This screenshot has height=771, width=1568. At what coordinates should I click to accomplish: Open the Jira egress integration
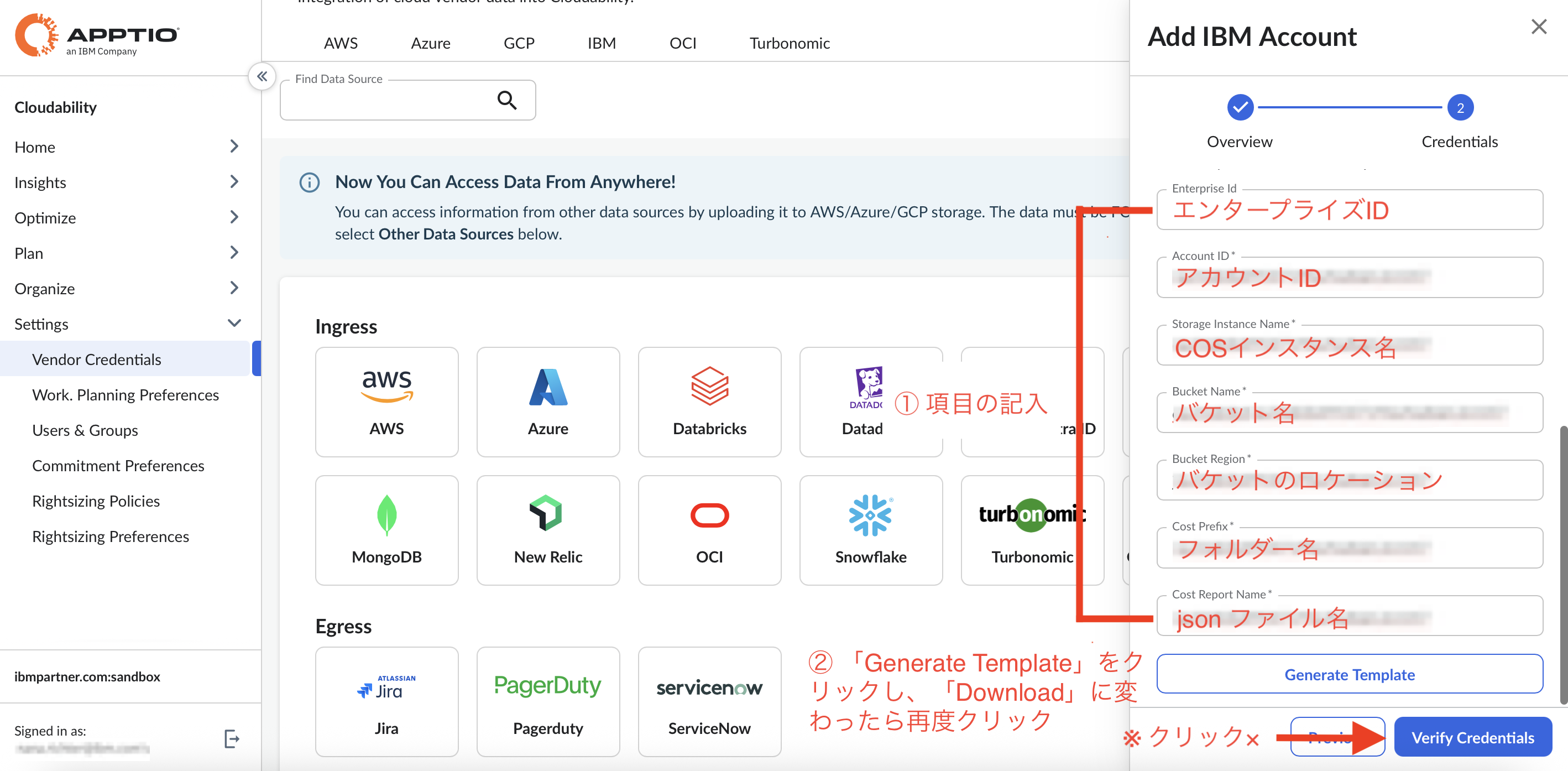pyautogui.click(x=386, y=701)
